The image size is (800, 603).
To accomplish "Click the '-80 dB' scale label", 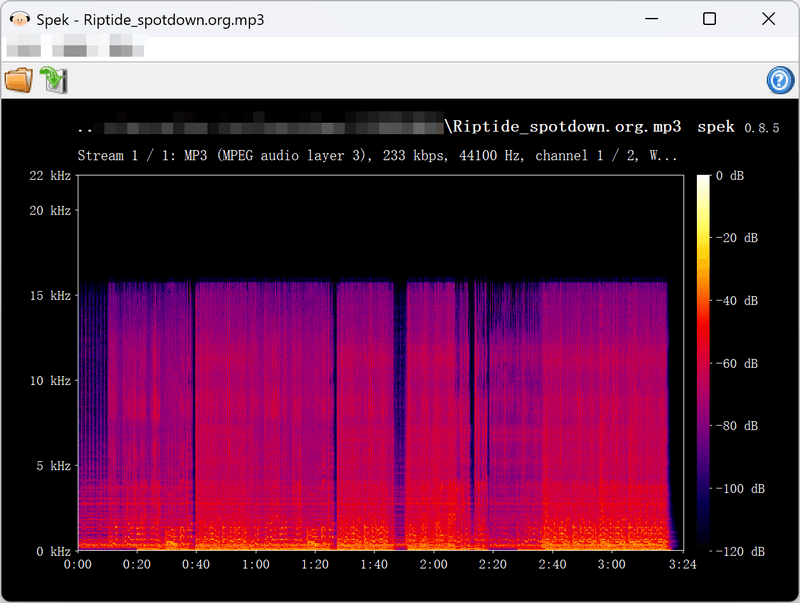I will click(737, 426).
